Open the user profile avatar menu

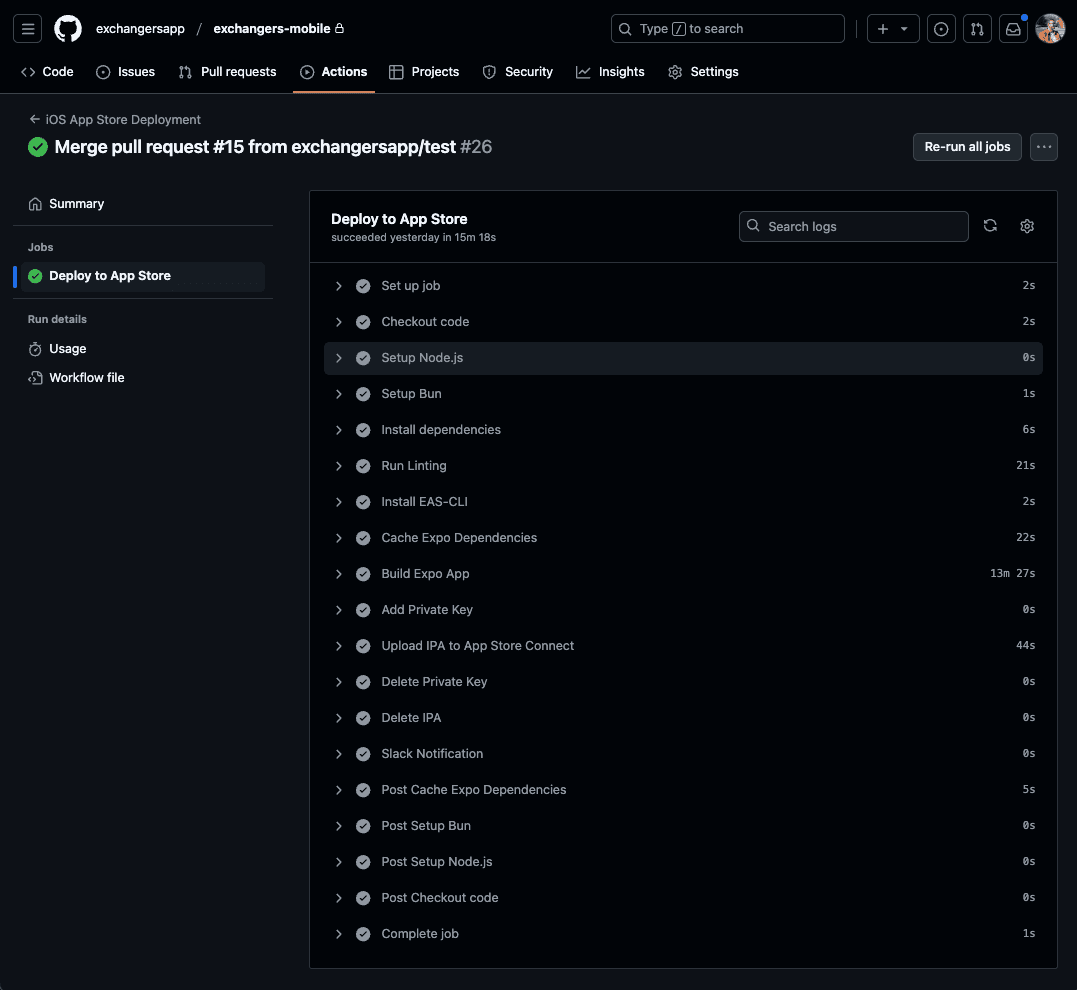click(1050, 29)
